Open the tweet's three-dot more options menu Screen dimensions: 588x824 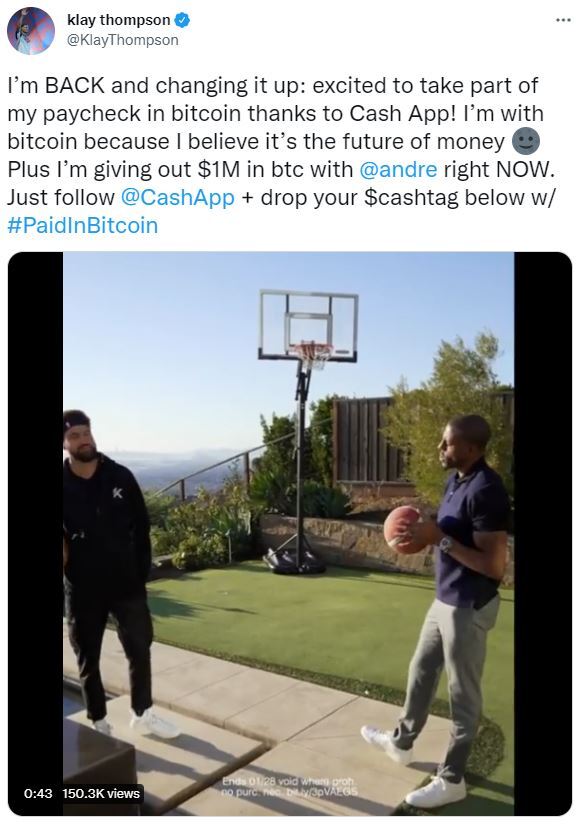(x=563, y=20)
